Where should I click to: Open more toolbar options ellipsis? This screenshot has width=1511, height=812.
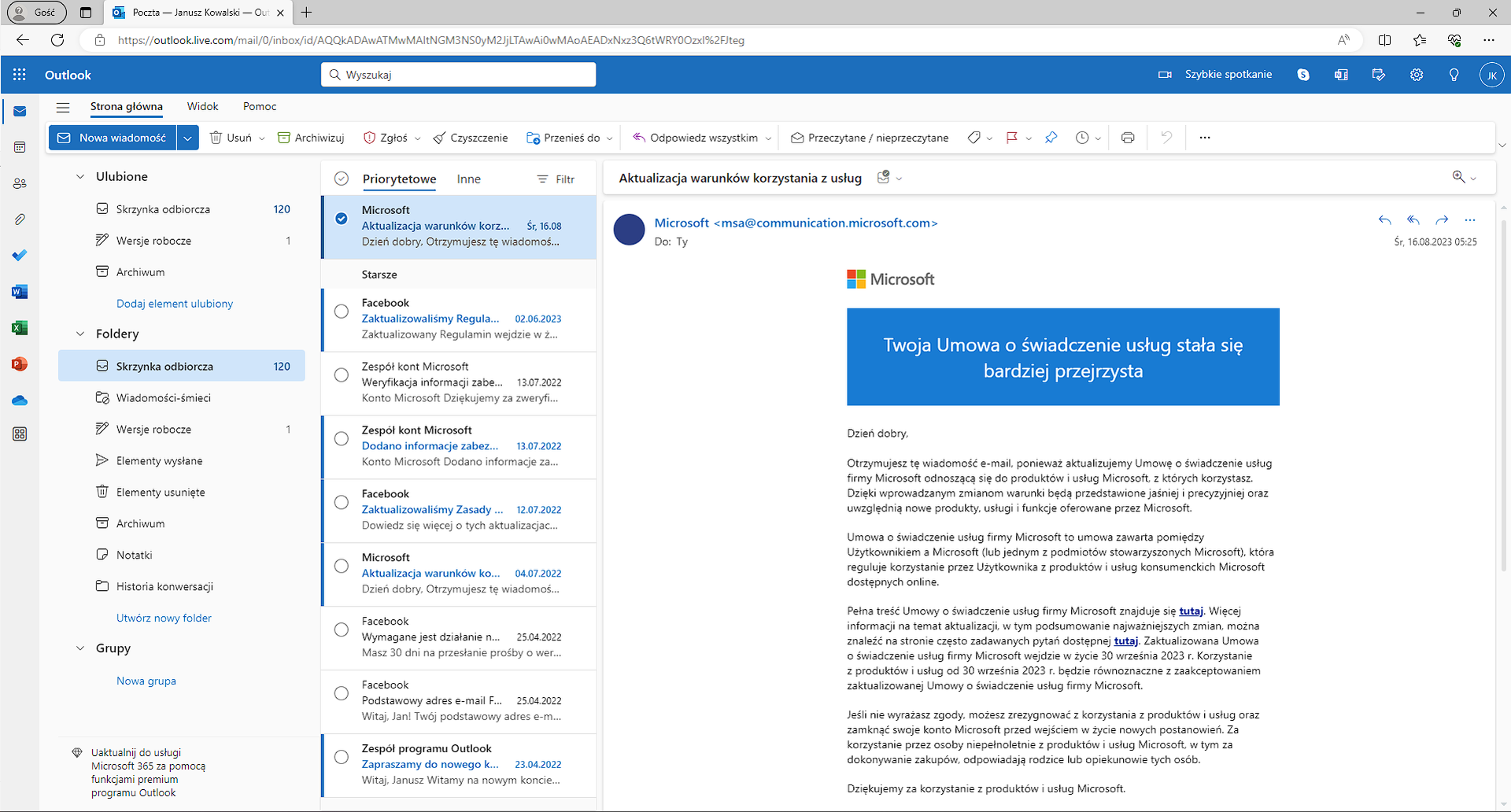click(1205, 138)
